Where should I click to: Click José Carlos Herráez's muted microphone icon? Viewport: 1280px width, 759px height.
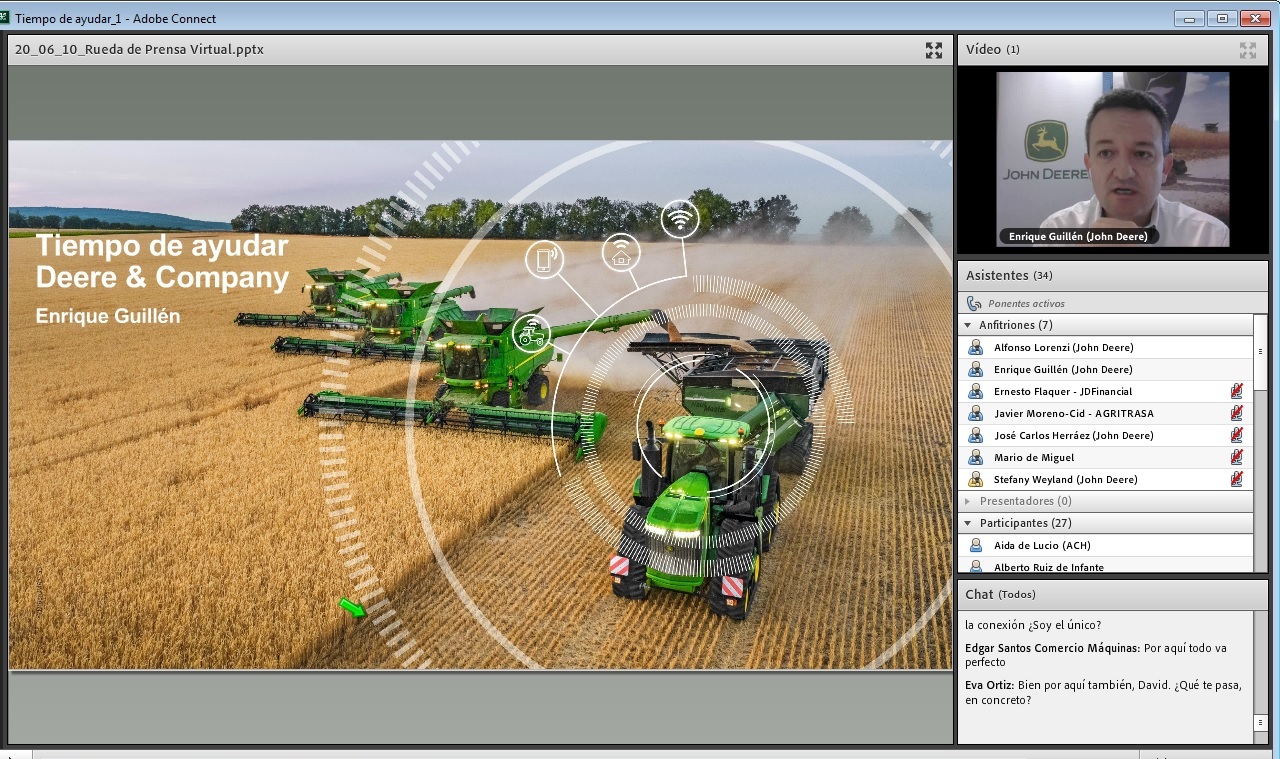coord(1237,436)
